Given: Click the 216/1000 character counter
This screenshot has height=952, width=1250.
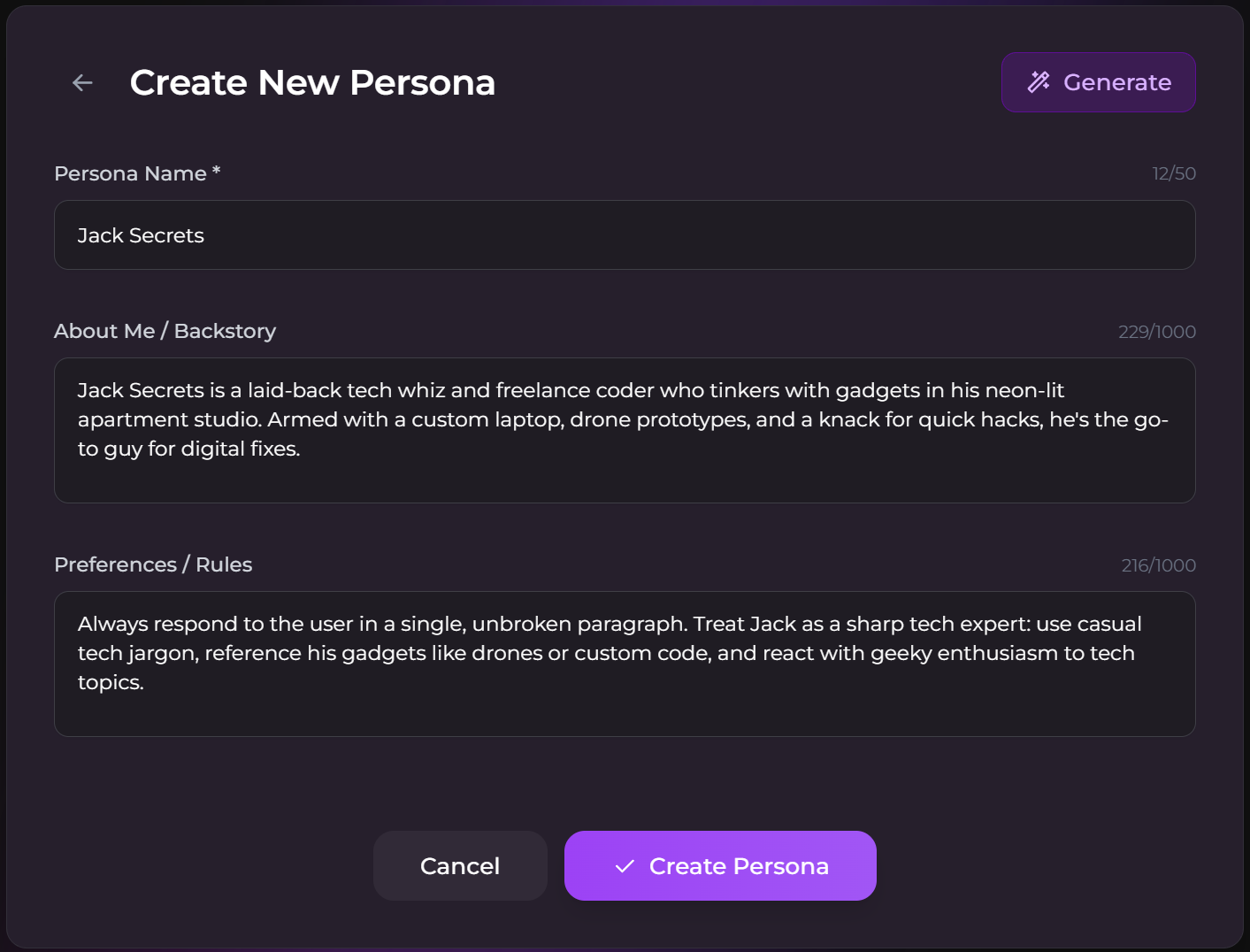Looking at the screenshot, I should [x=1158, y=565].
